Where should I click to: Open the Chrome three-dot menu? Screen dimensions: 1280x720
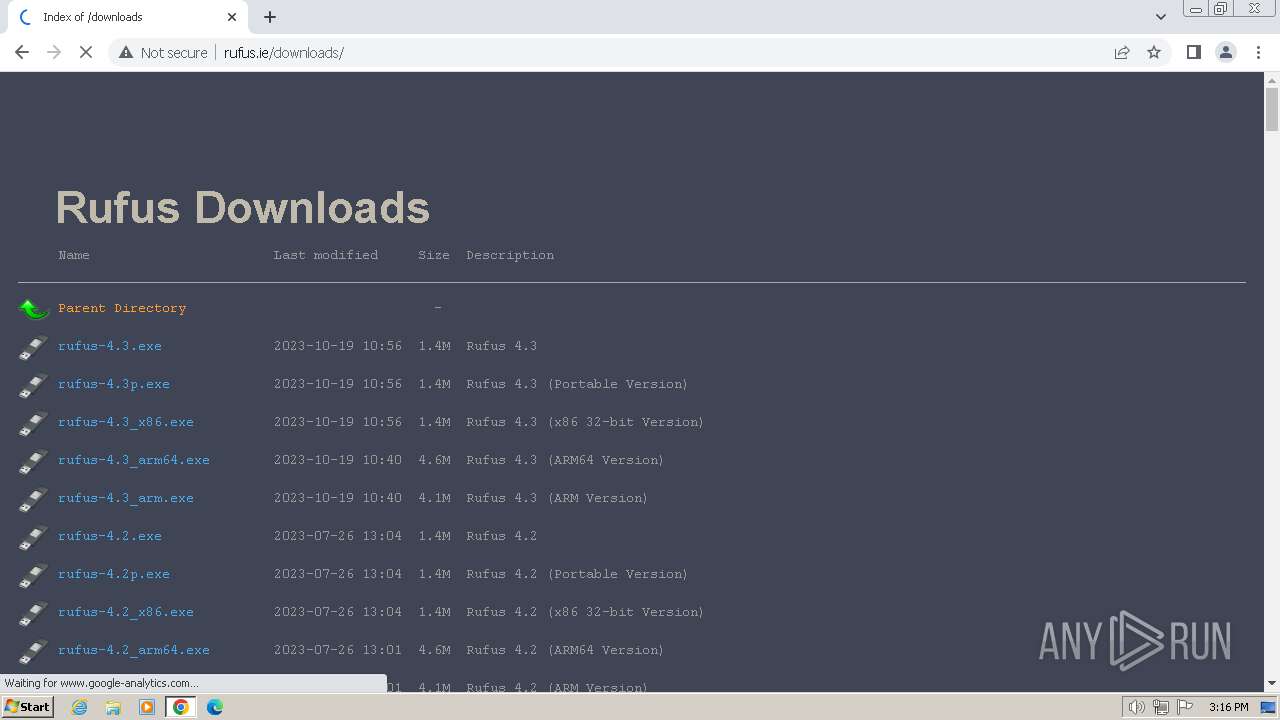point(1258,52)
